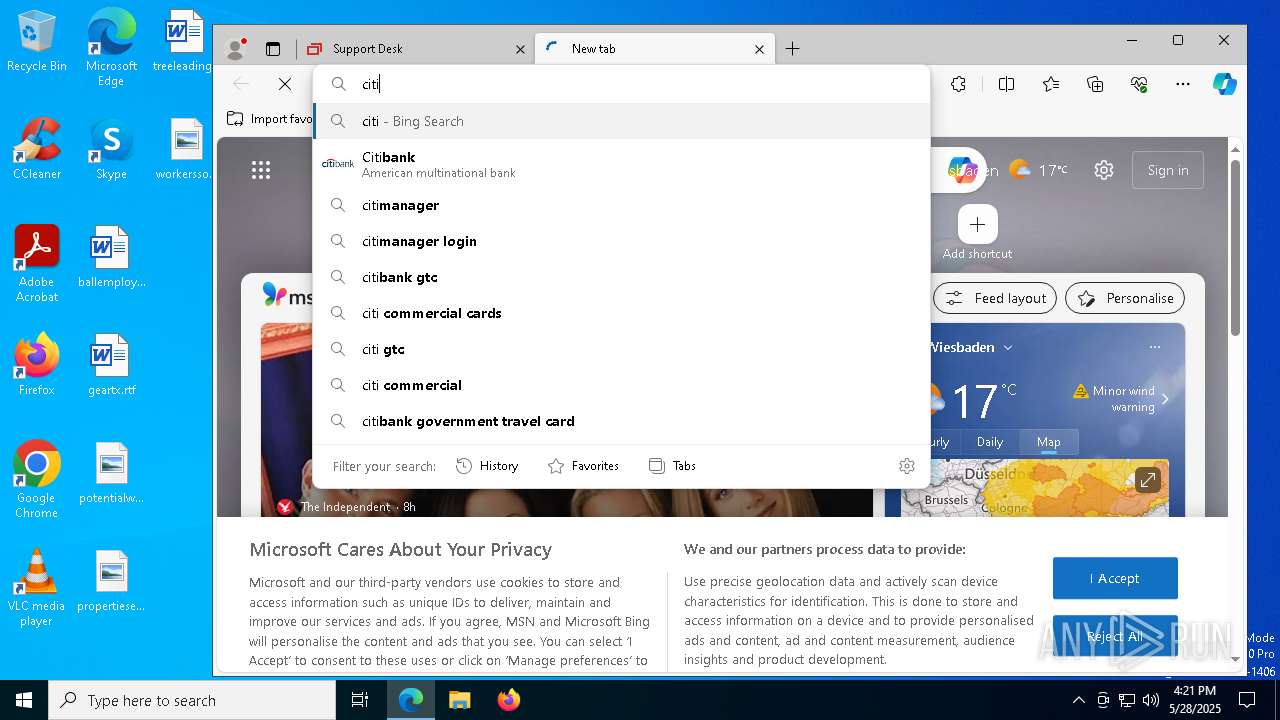Close the Support Desk tab

[x=520, y=49]
